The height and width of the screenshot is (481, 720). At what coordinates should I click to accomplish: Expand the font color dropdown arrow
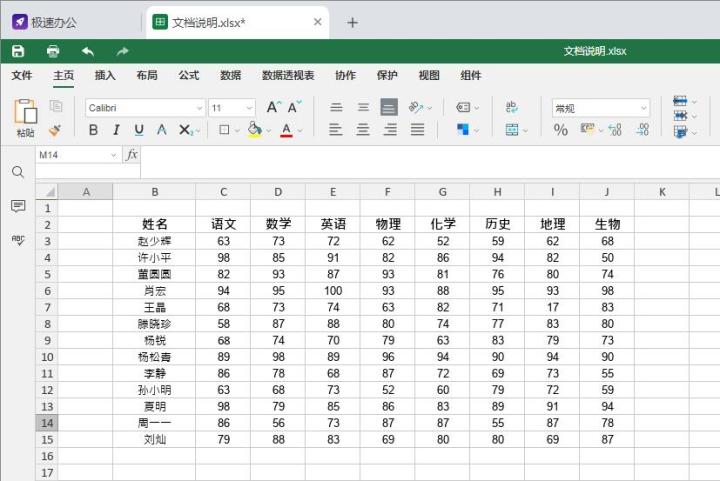click(x=300, y=131)
